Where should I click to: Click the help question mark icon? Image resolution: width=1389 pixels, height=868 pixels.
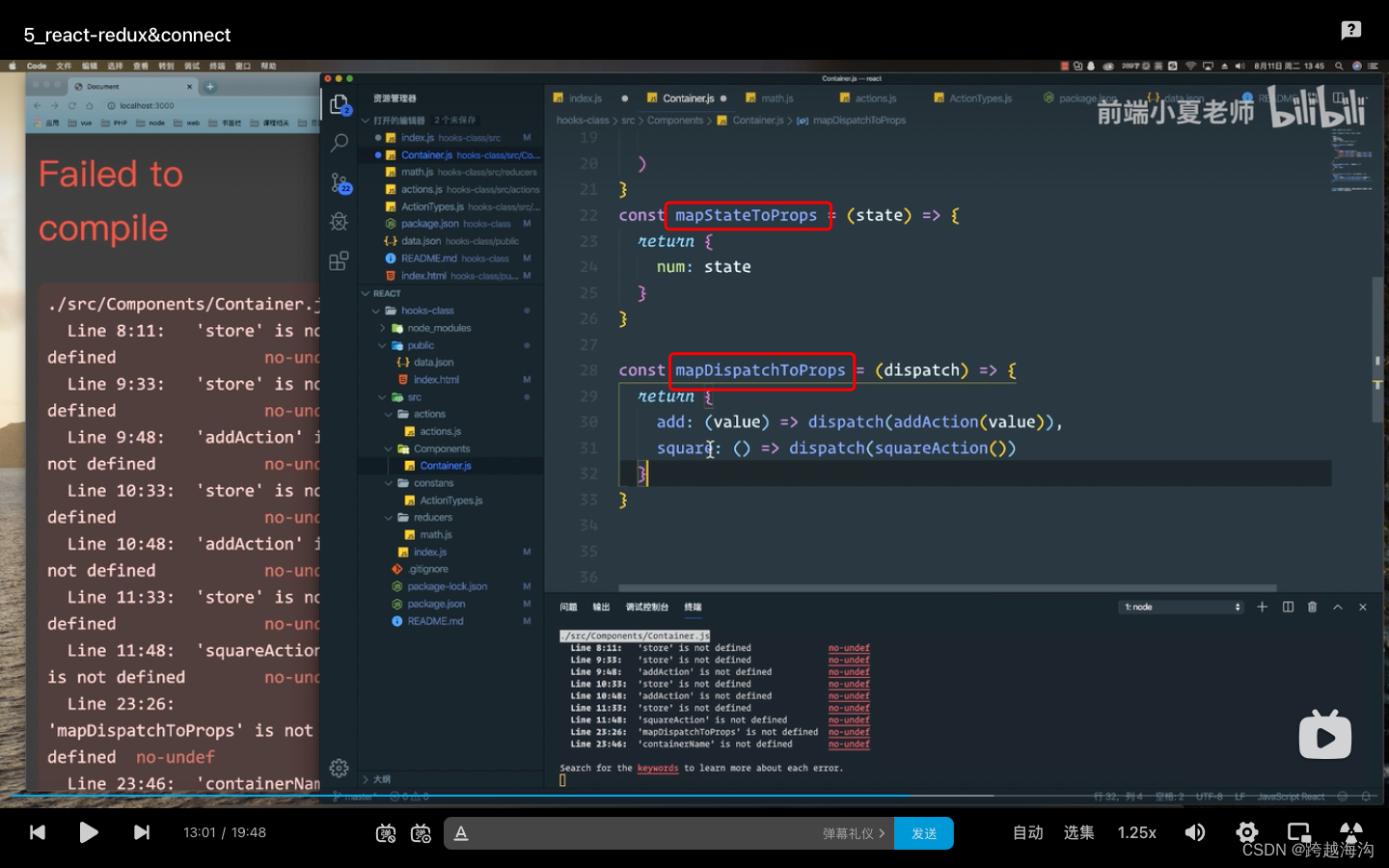click(x=1350, y=30)
